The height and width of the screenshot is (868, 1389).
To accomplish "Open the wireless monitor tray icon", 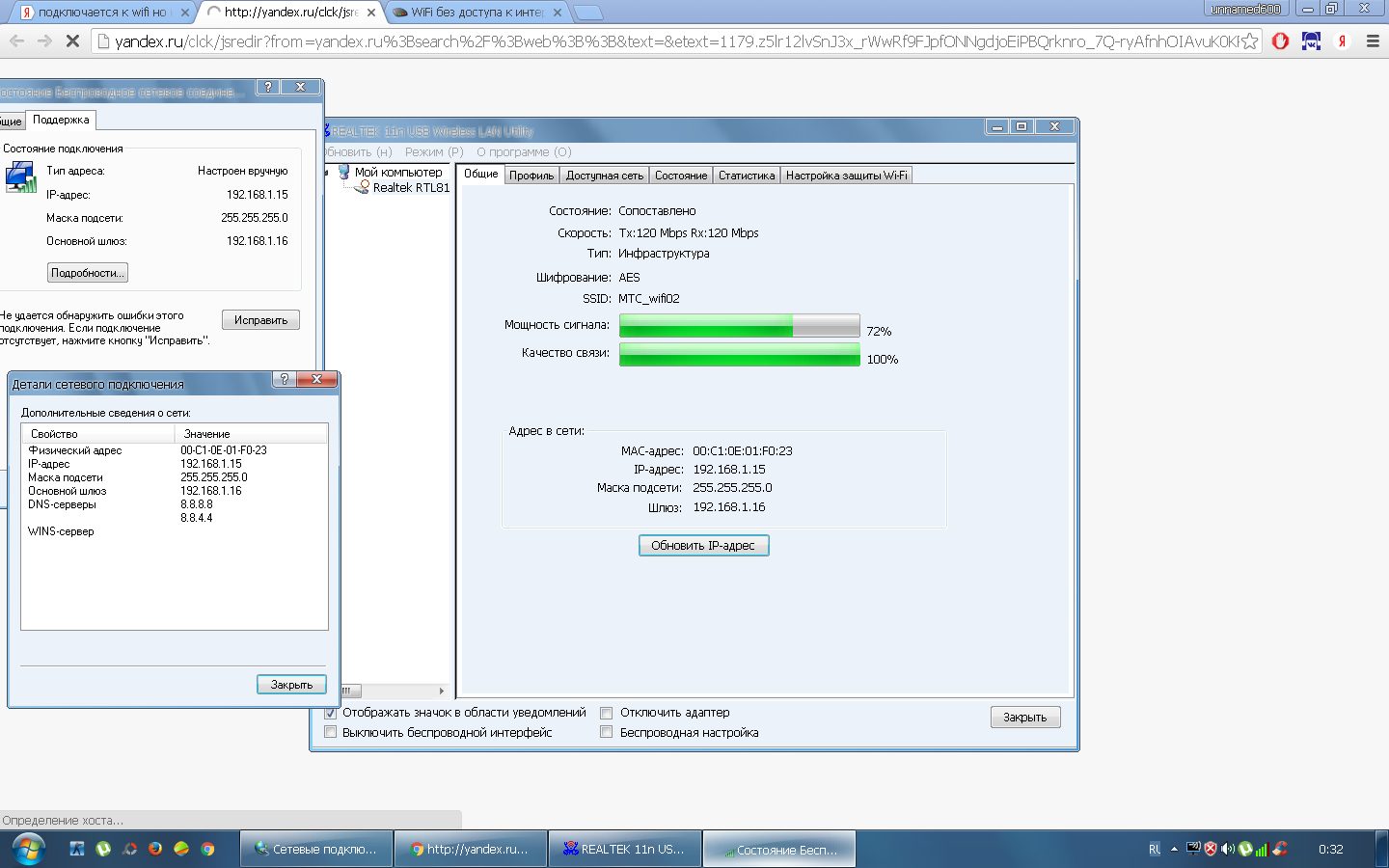I will 1193,849.
